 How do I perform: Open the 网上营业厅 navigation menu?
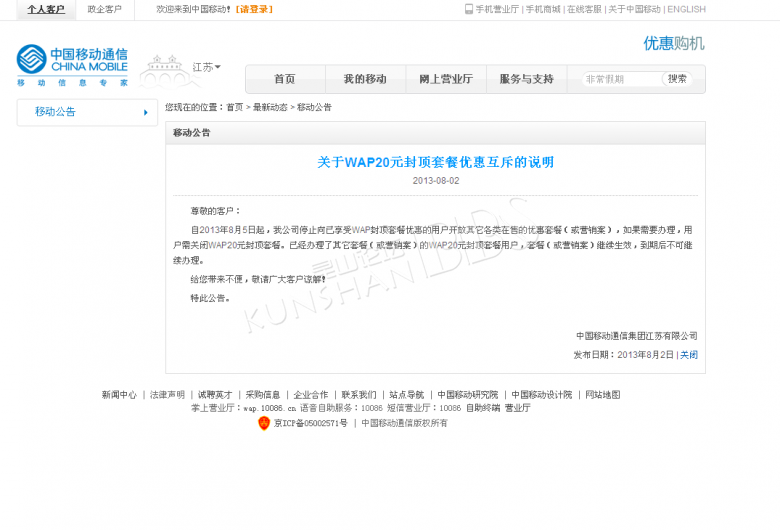click(446, 79)
